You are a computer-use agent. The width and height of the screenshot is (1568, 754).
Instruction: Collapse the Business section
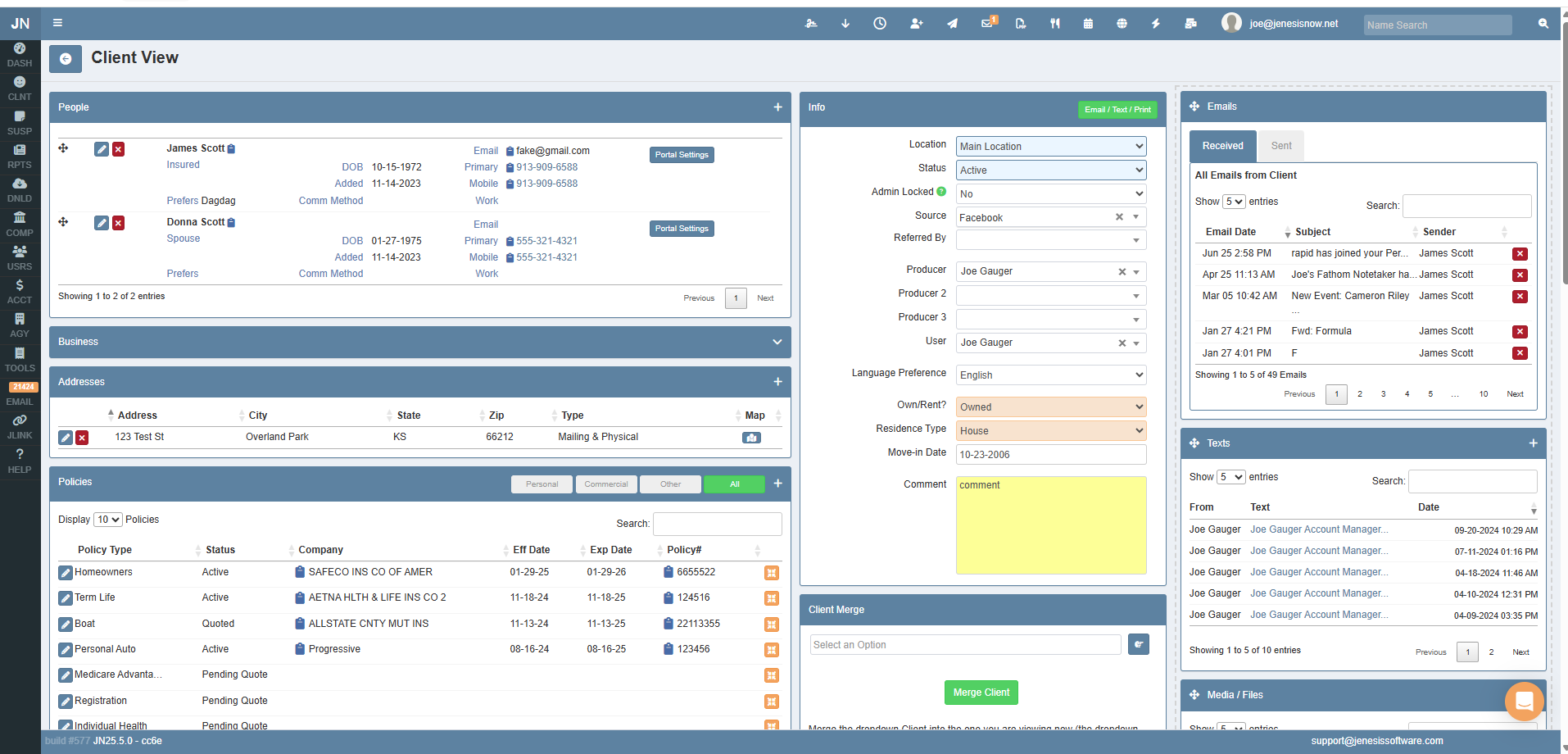point(777,342)
